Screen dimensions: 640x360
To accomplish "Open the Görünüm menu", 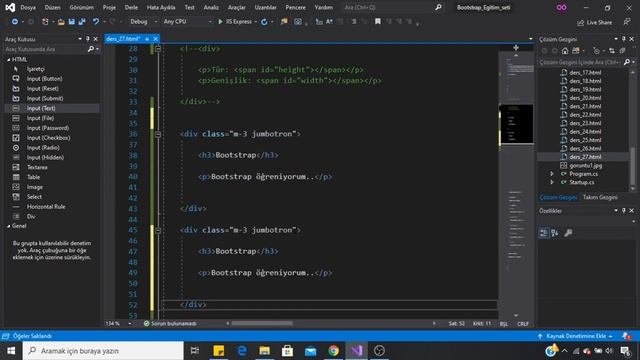I will coord(82,7).
